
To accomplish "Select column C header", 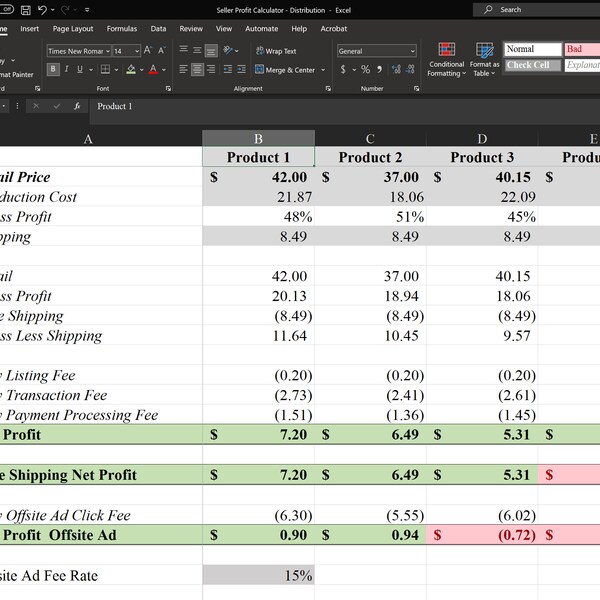I will [370, 139].
